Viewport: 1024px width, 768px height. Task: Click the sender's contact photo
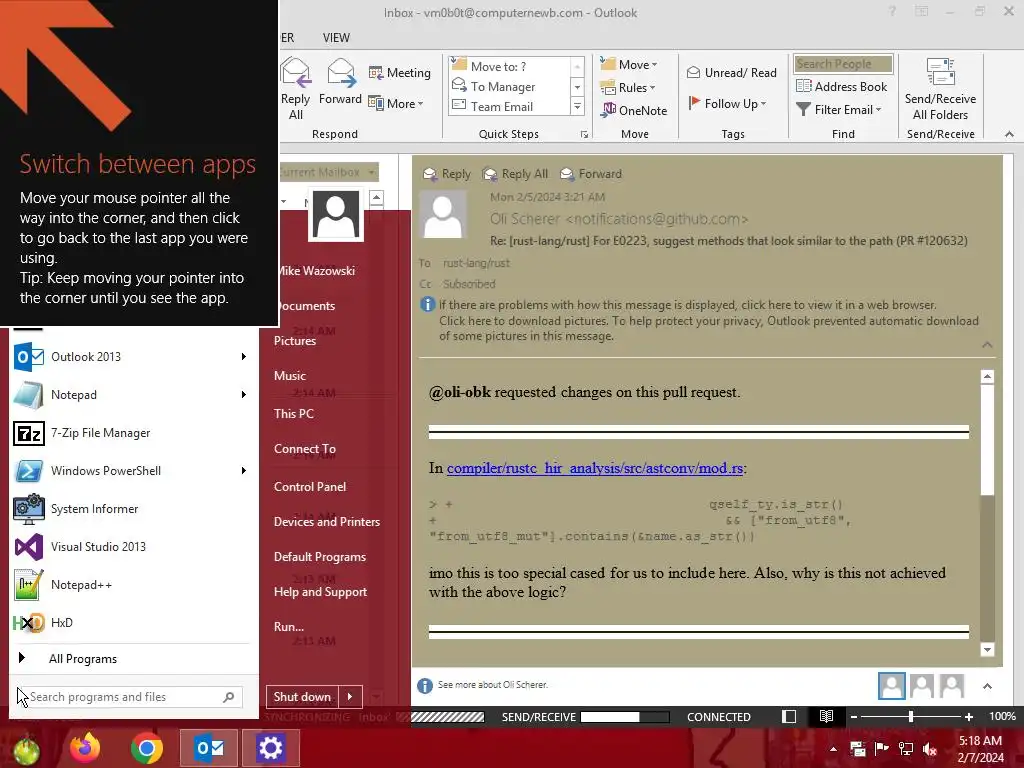coord(443,214)
